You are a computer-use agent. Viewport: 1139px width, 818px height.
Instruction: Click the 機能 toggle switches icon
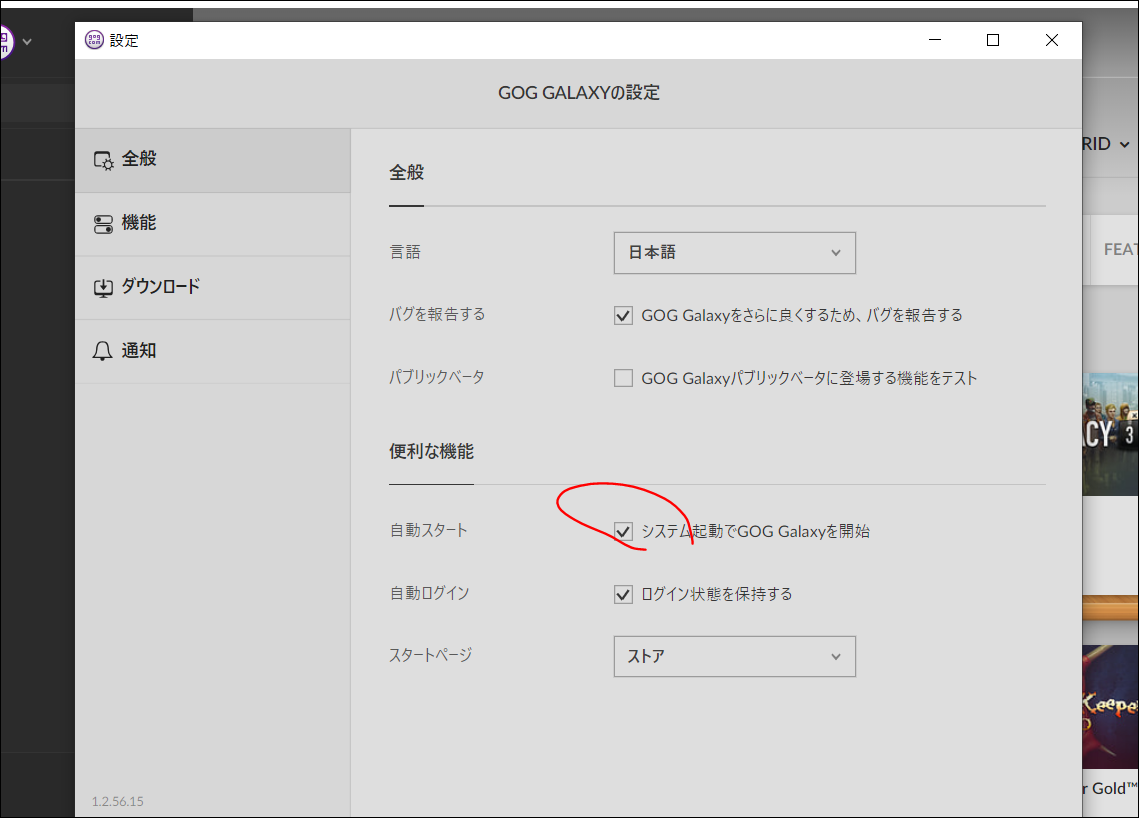click(x=103, y=224)
